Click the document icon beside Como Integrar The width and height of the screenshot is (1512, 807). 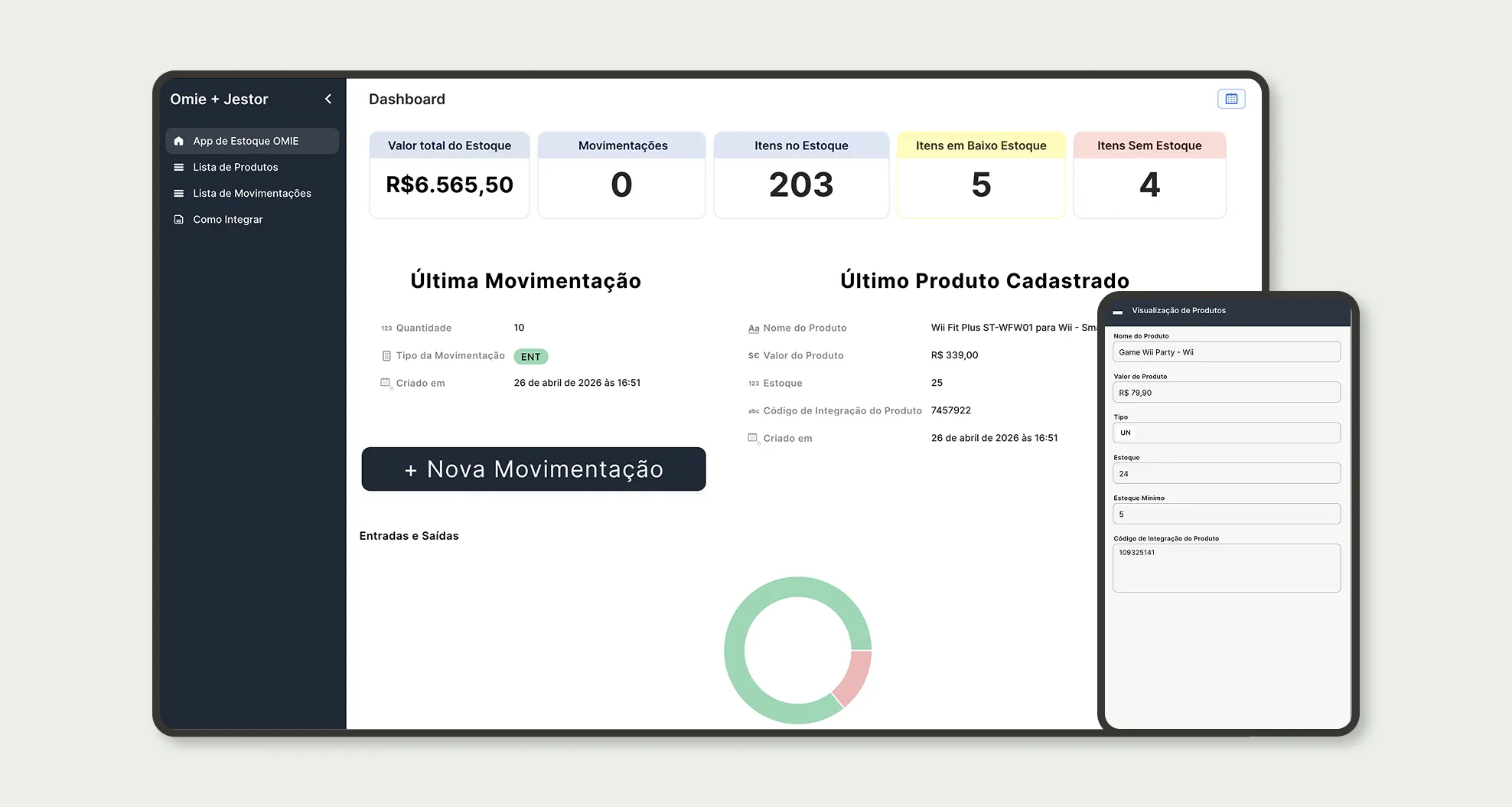179,220
